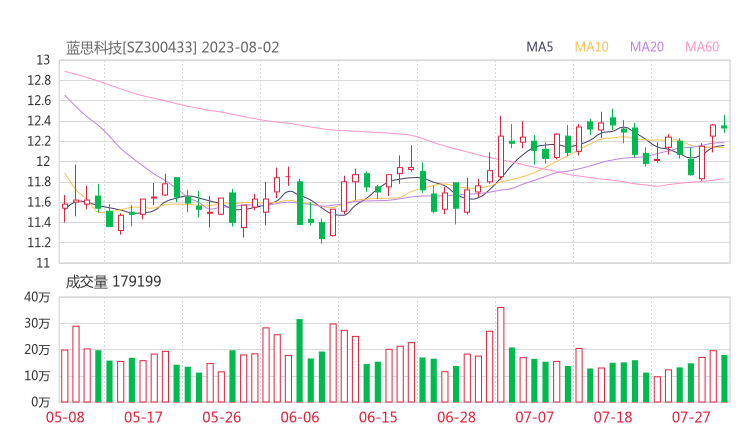Viewport: 740px width, 440px height.
Task: Click the 05-17 date label
Action: pos(143,417)
